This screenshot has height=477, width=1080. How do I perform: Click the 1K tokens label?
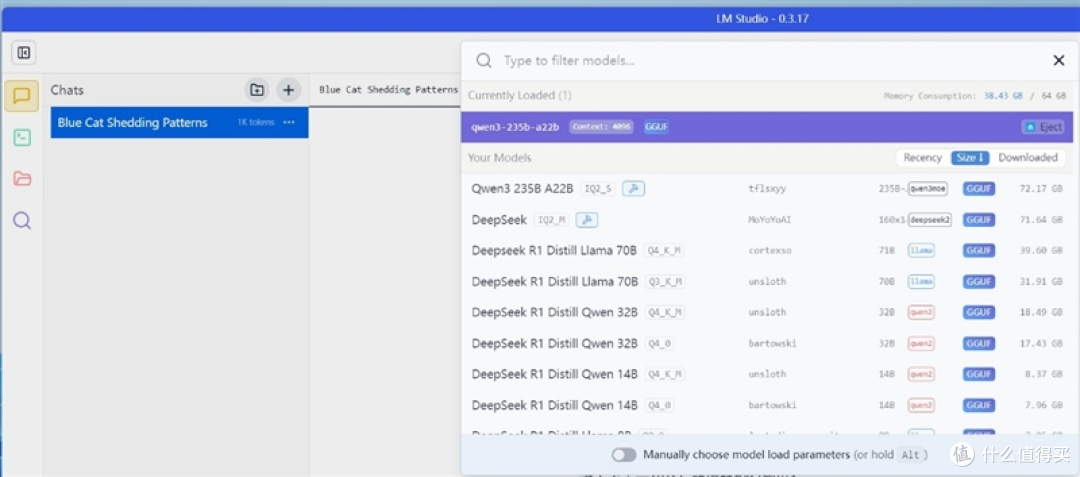(256, 123)
